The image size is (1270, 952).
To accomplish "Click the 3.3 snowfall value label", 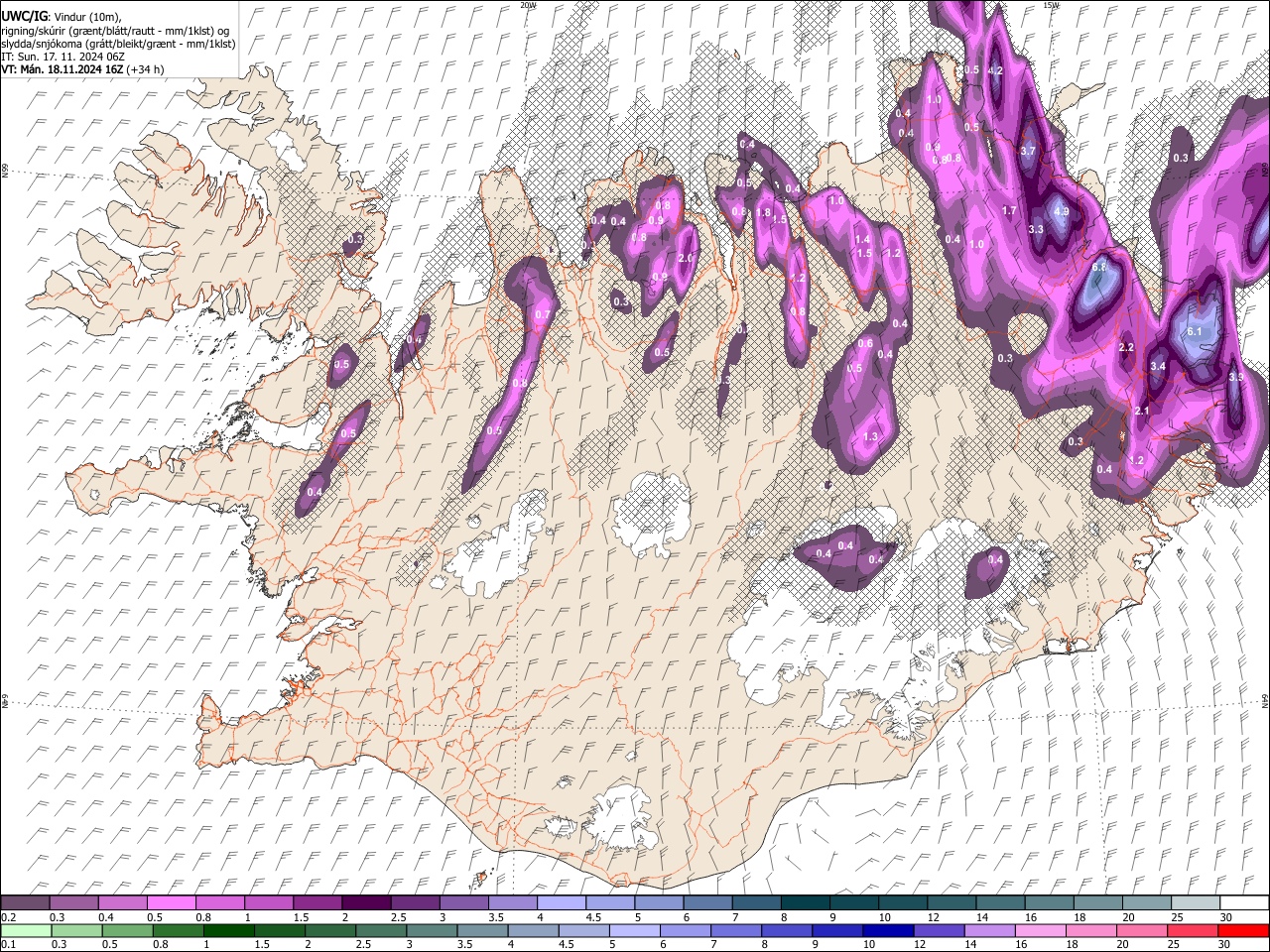I will (x=1036, y=229).
